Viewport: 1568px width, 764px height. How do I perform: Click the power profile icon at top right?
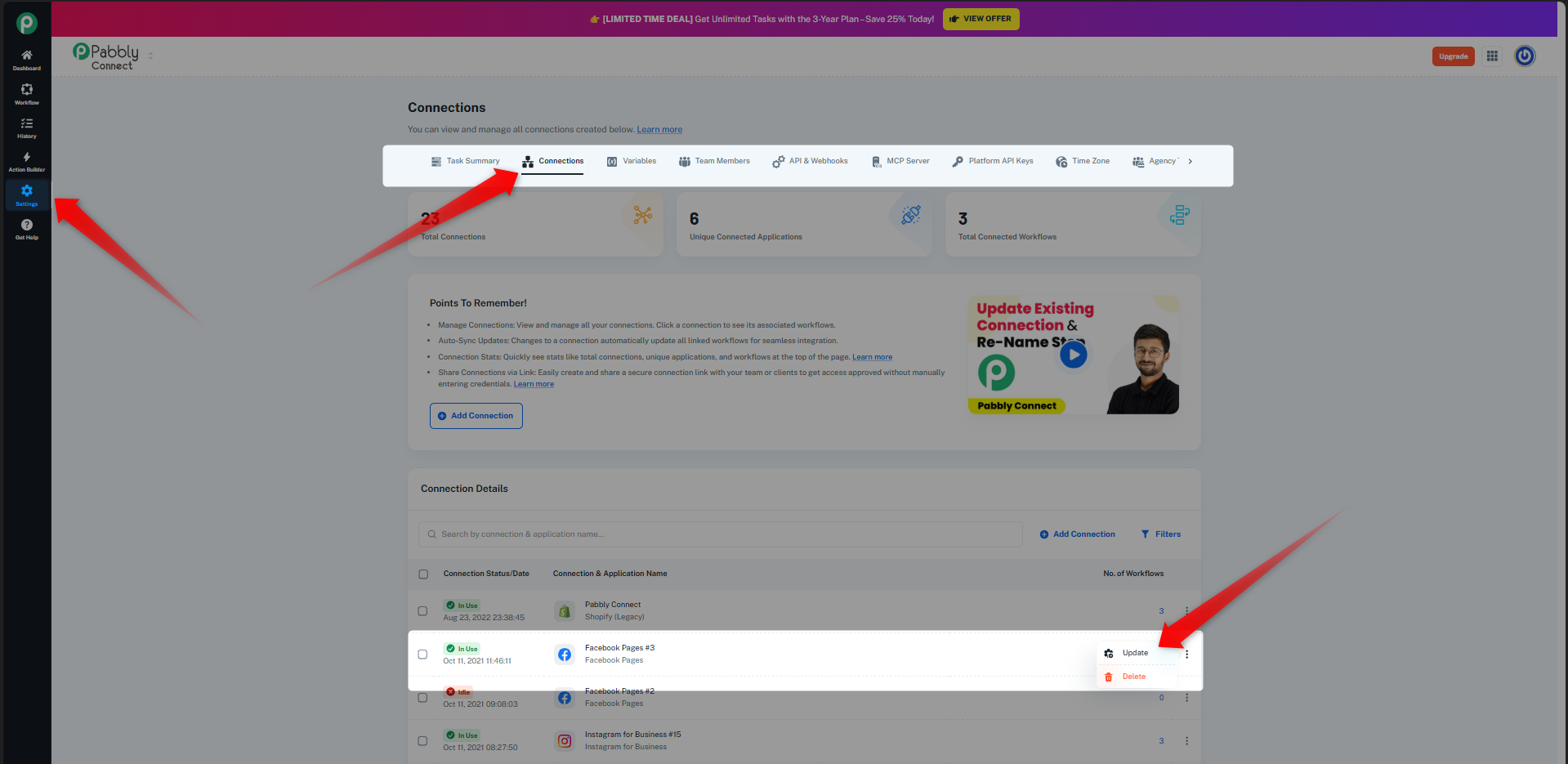point(1525,56)
